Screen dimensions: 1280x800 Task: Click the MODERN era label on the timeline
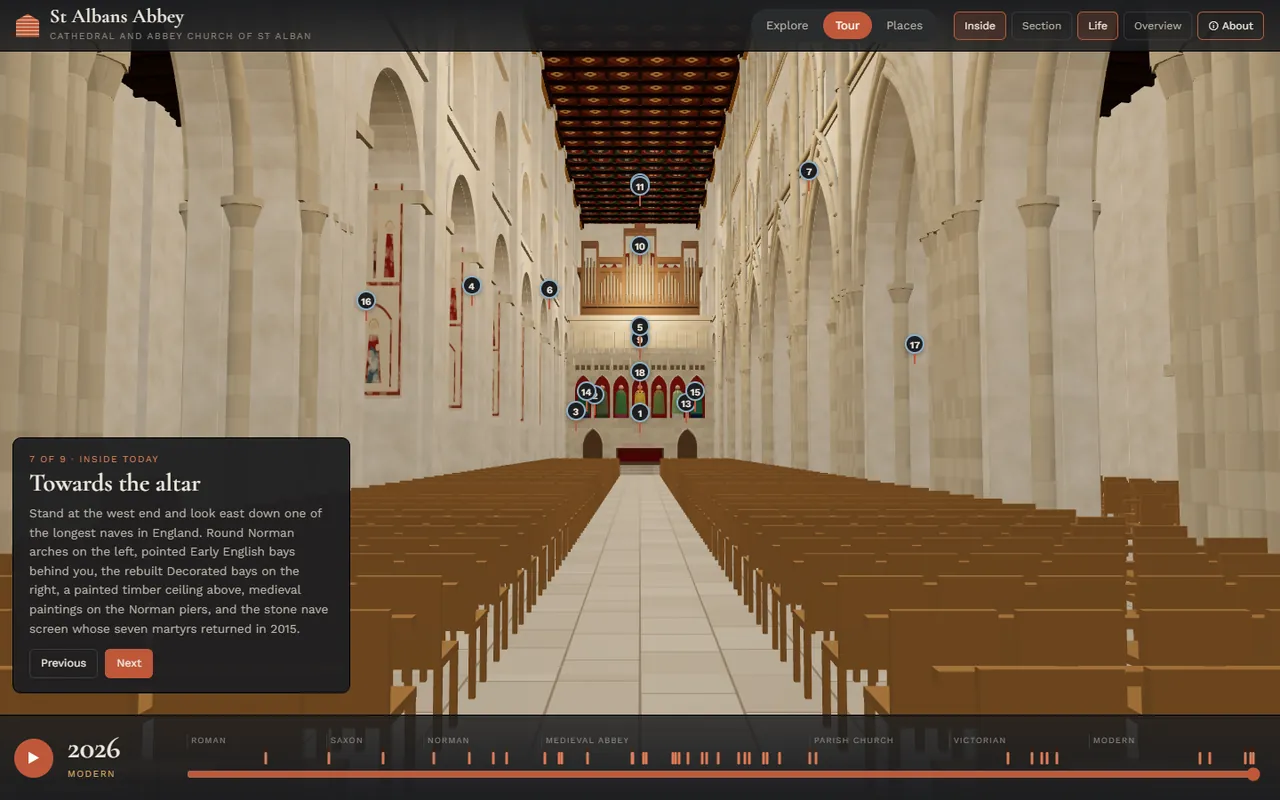tap(1114, 741)
